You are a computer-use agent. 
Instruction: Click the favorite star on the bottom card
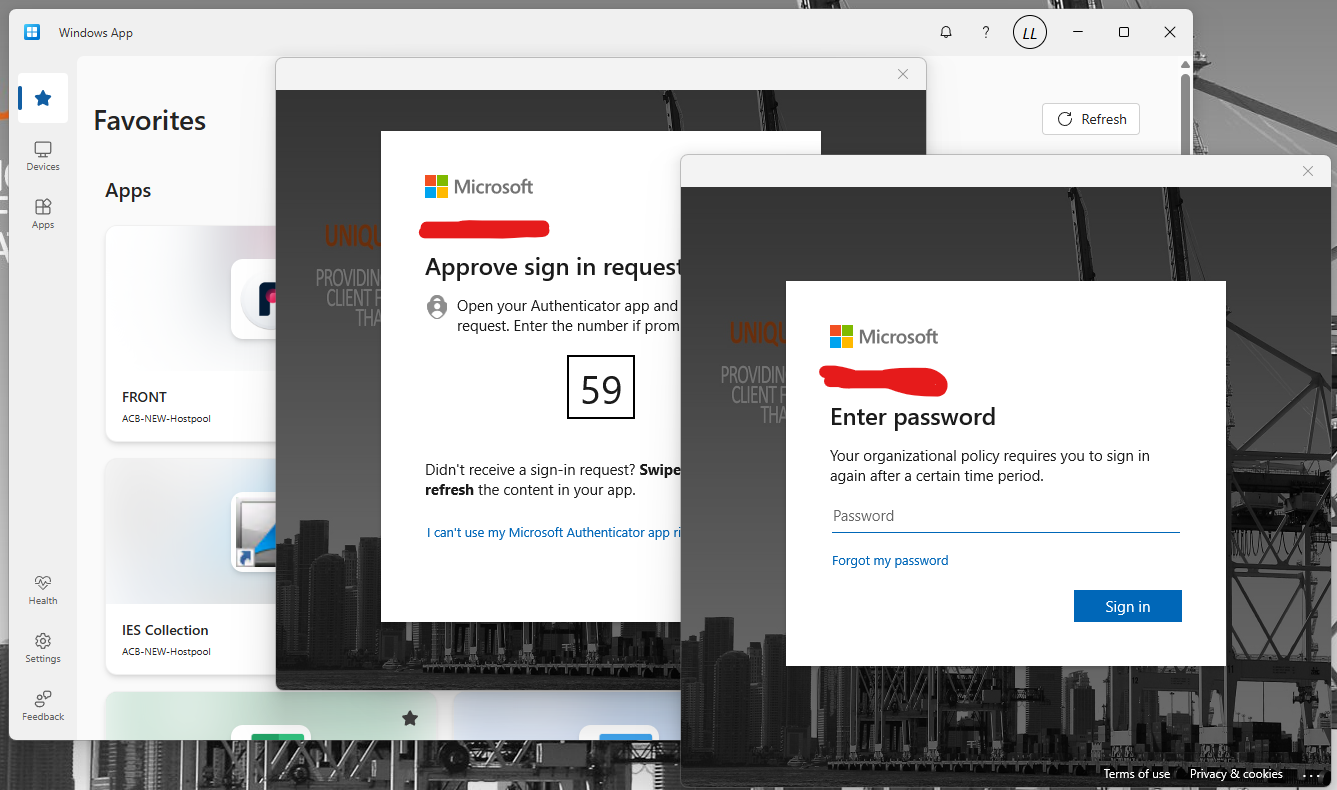(409, 718)
